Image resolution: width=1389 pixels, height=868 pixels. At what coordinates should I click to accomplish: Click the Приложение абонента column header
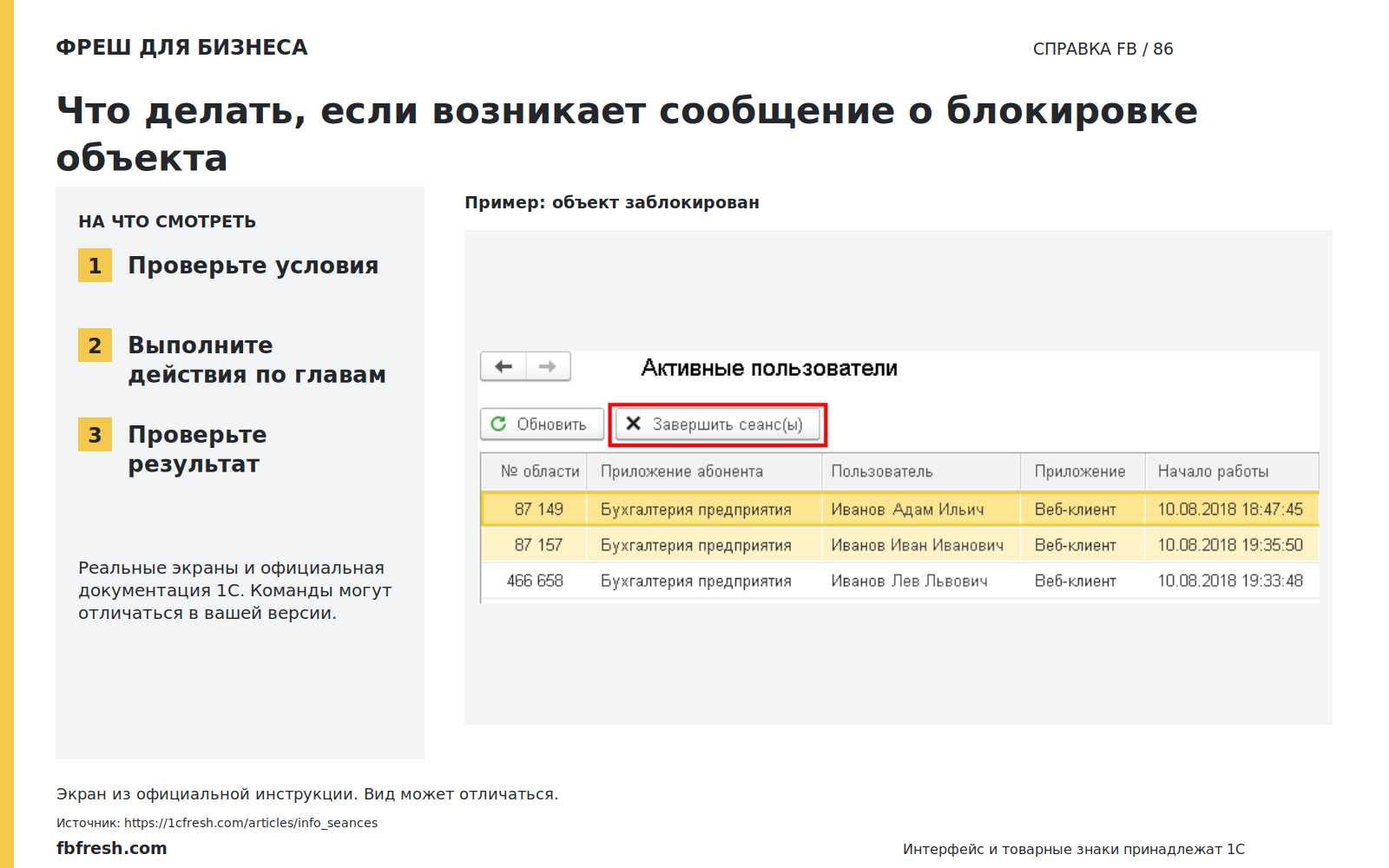[x=704, y=471]
